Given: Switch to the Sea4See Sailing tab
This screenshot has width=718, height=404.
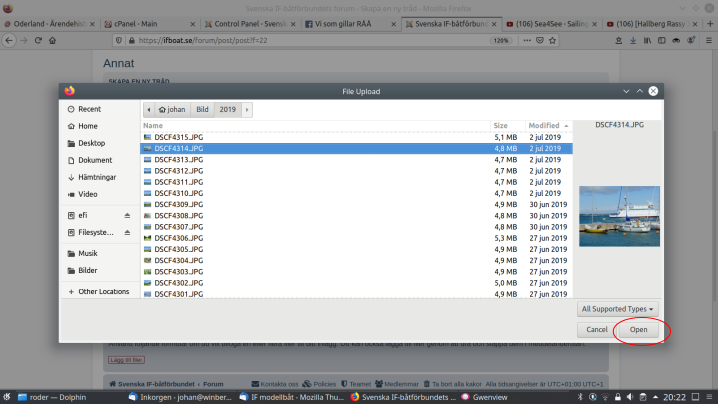Looking at the screenshot, I should (551, 24).
